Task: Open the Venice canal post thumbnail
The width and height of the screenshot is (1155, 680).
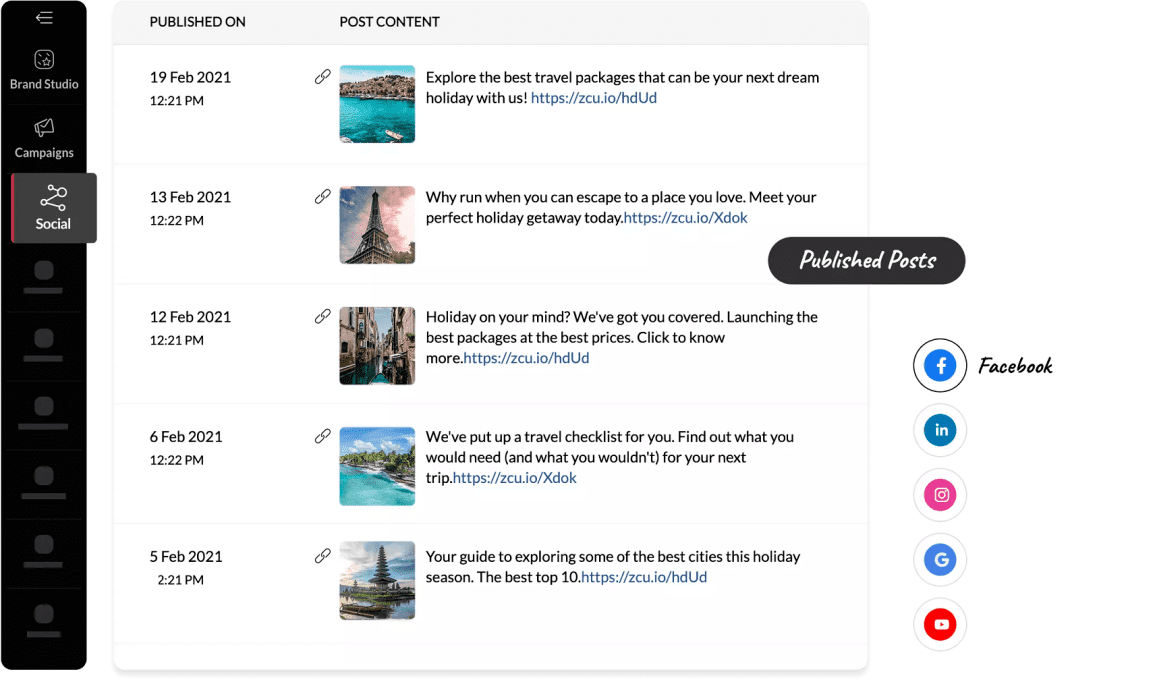Action: pyautogui.click(x=377, y=345)
